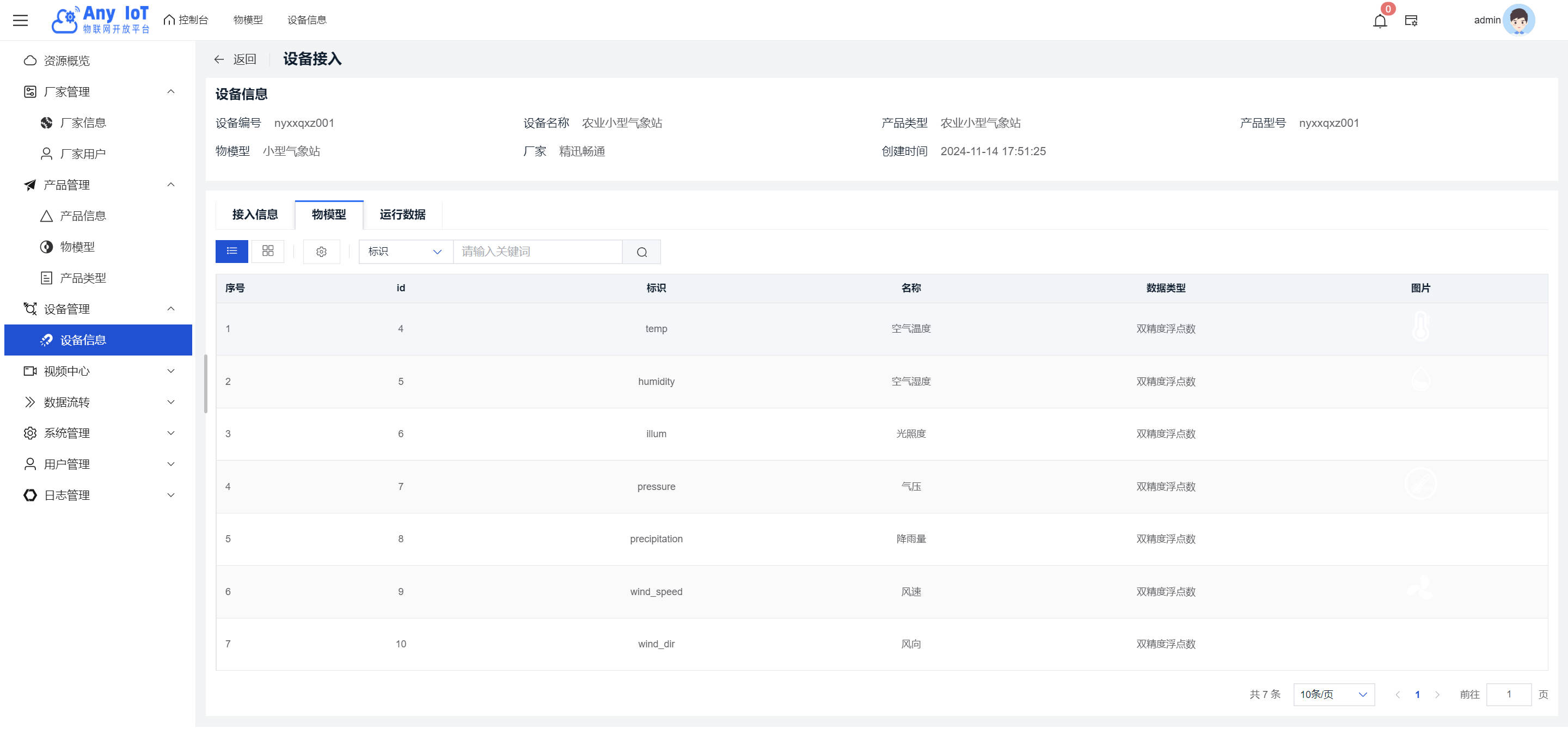The image size is (1568, 735).
Task: Open the window settings icon beside bell
Action: pyautogui.click(x=1411, y=21)
